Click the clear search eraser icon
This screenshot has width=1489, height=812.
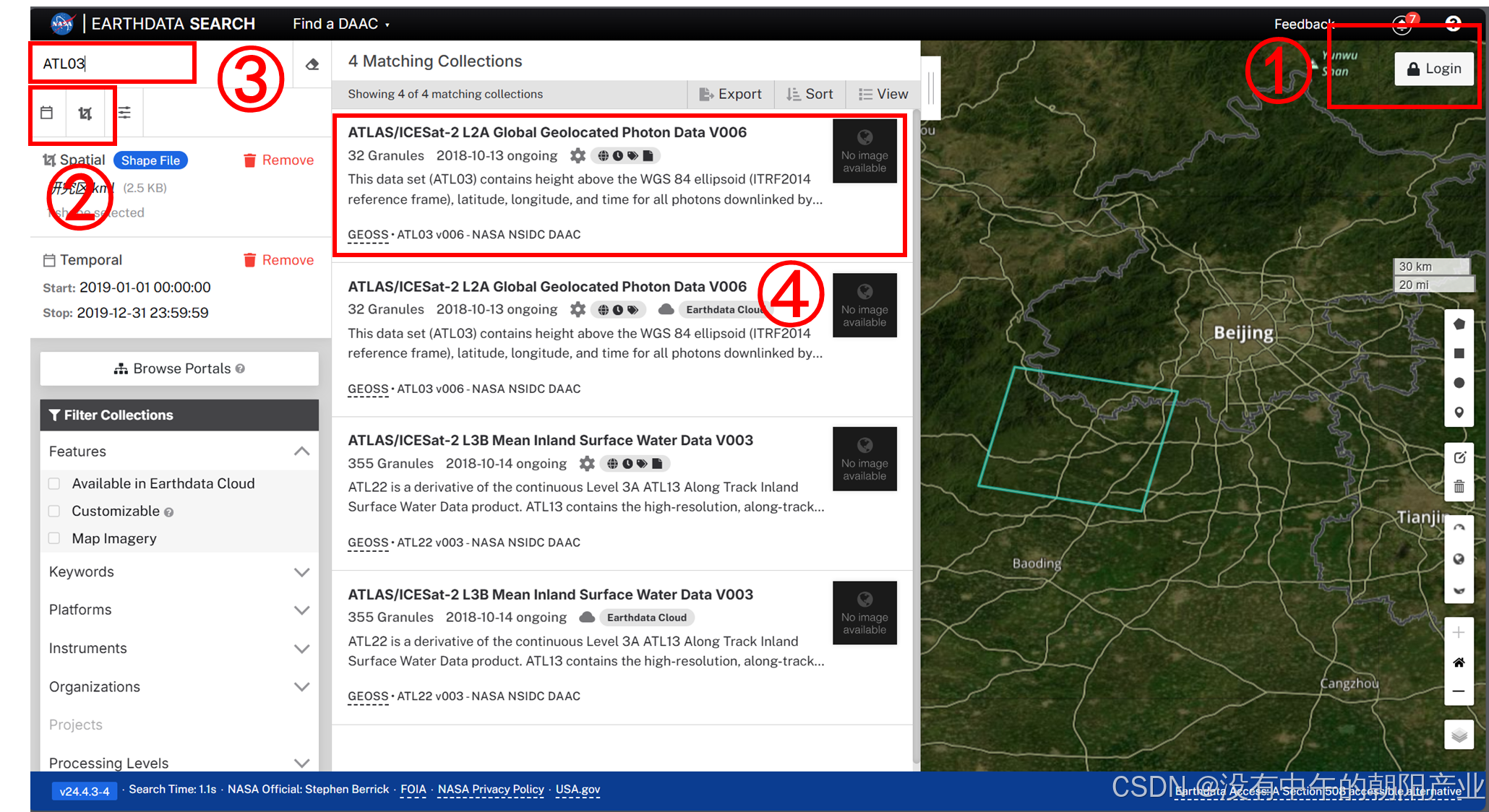[312, 64]
